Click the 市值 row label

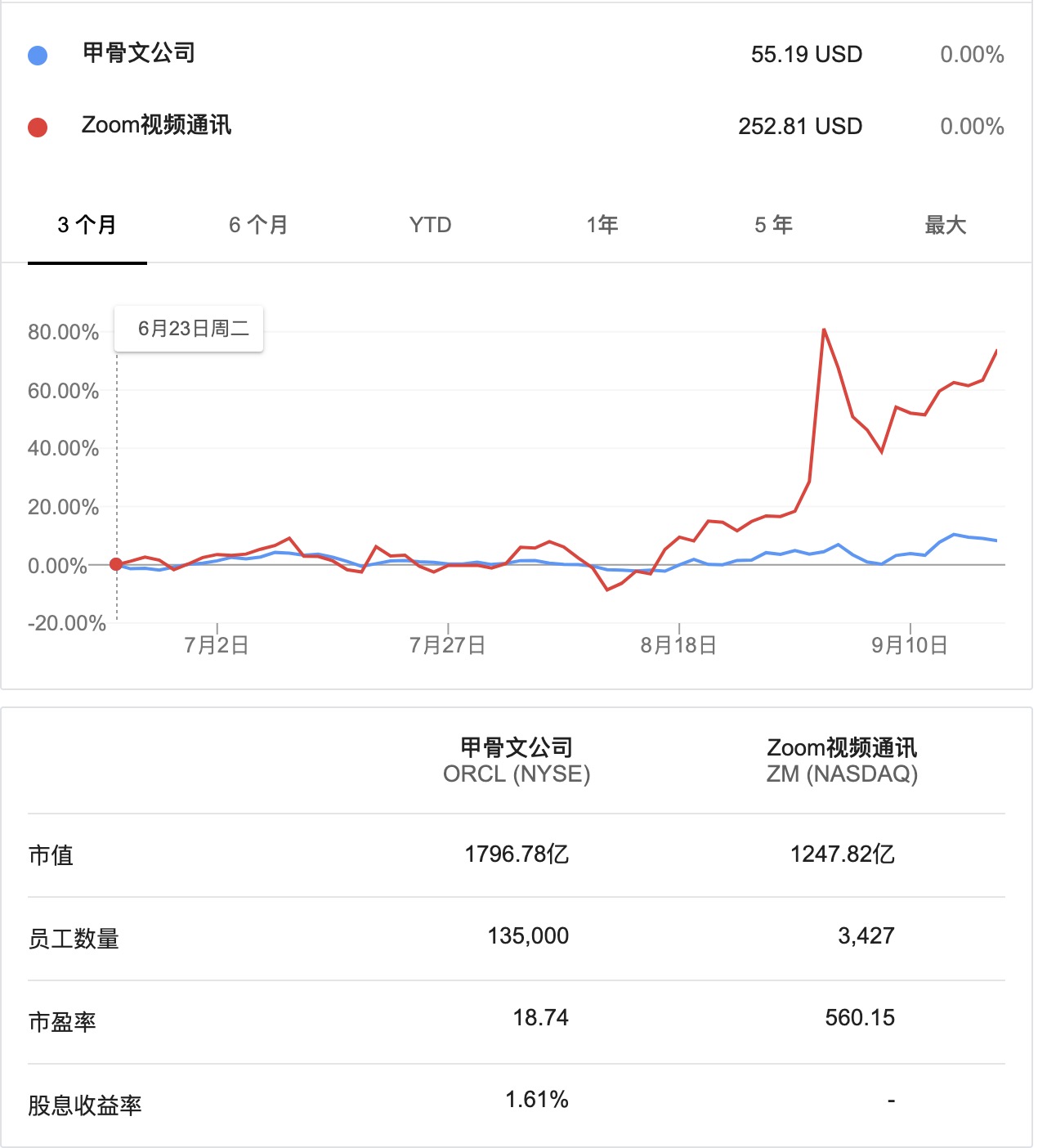pos(51,855)
